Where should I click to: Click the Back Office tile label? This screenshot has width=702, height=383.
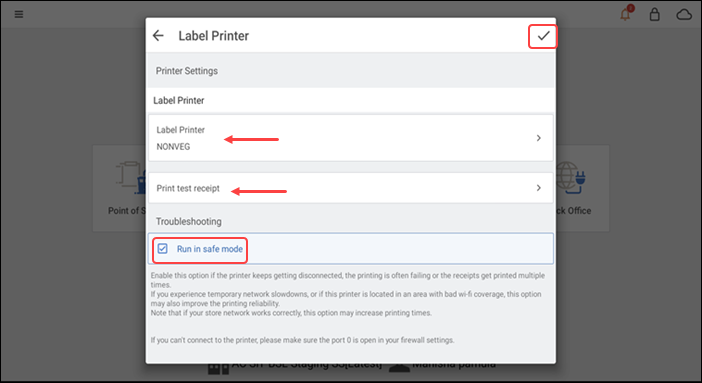(574, 211)
